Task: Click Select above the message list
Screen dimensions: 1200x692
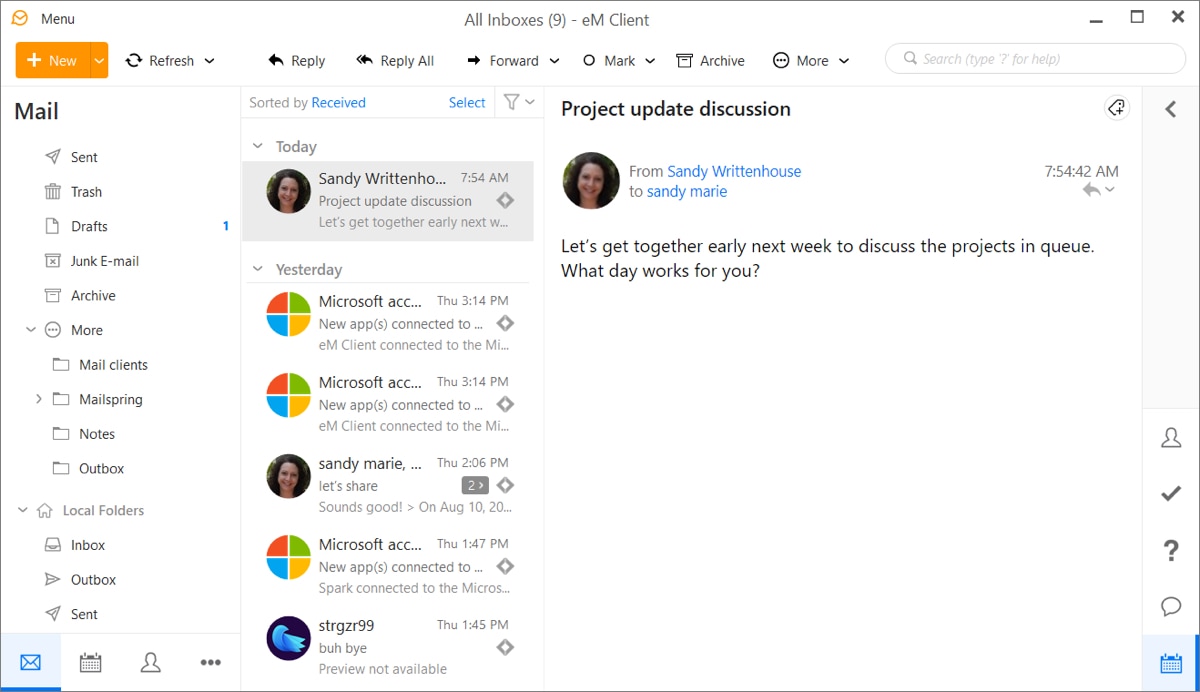Action: (x=466, y=102)
